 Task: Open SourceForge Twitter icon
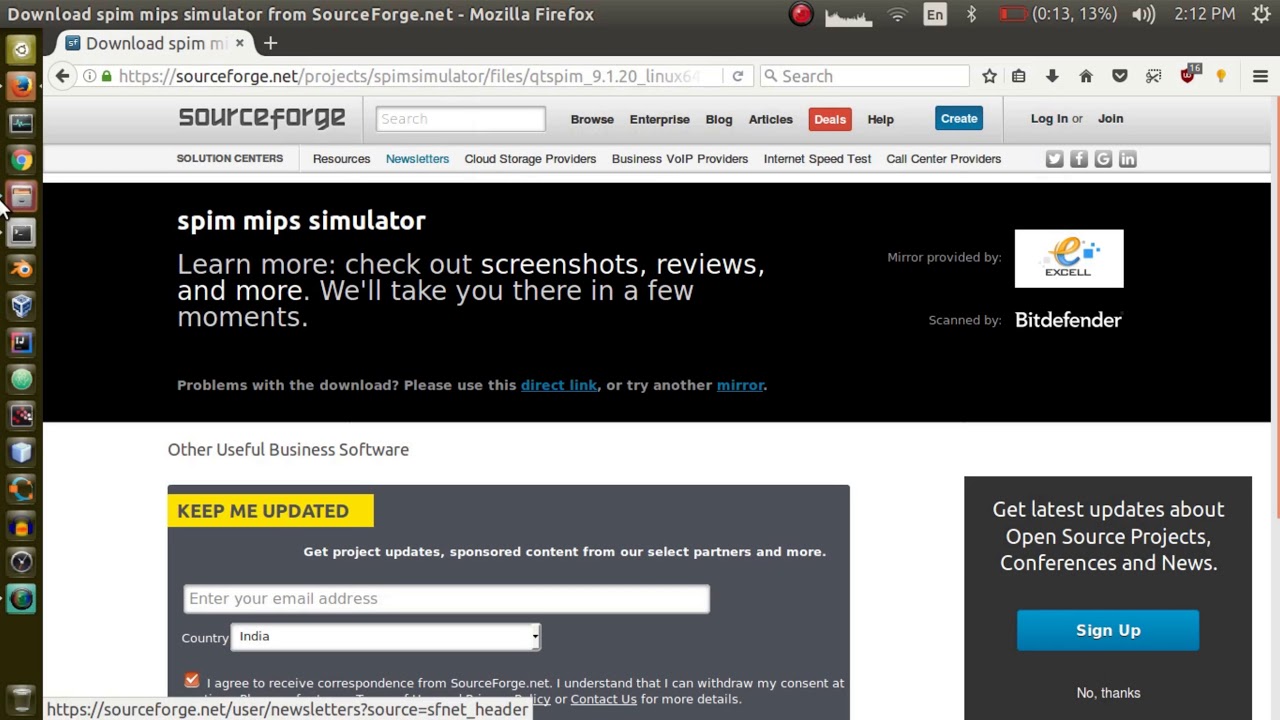click(1054, 159)
